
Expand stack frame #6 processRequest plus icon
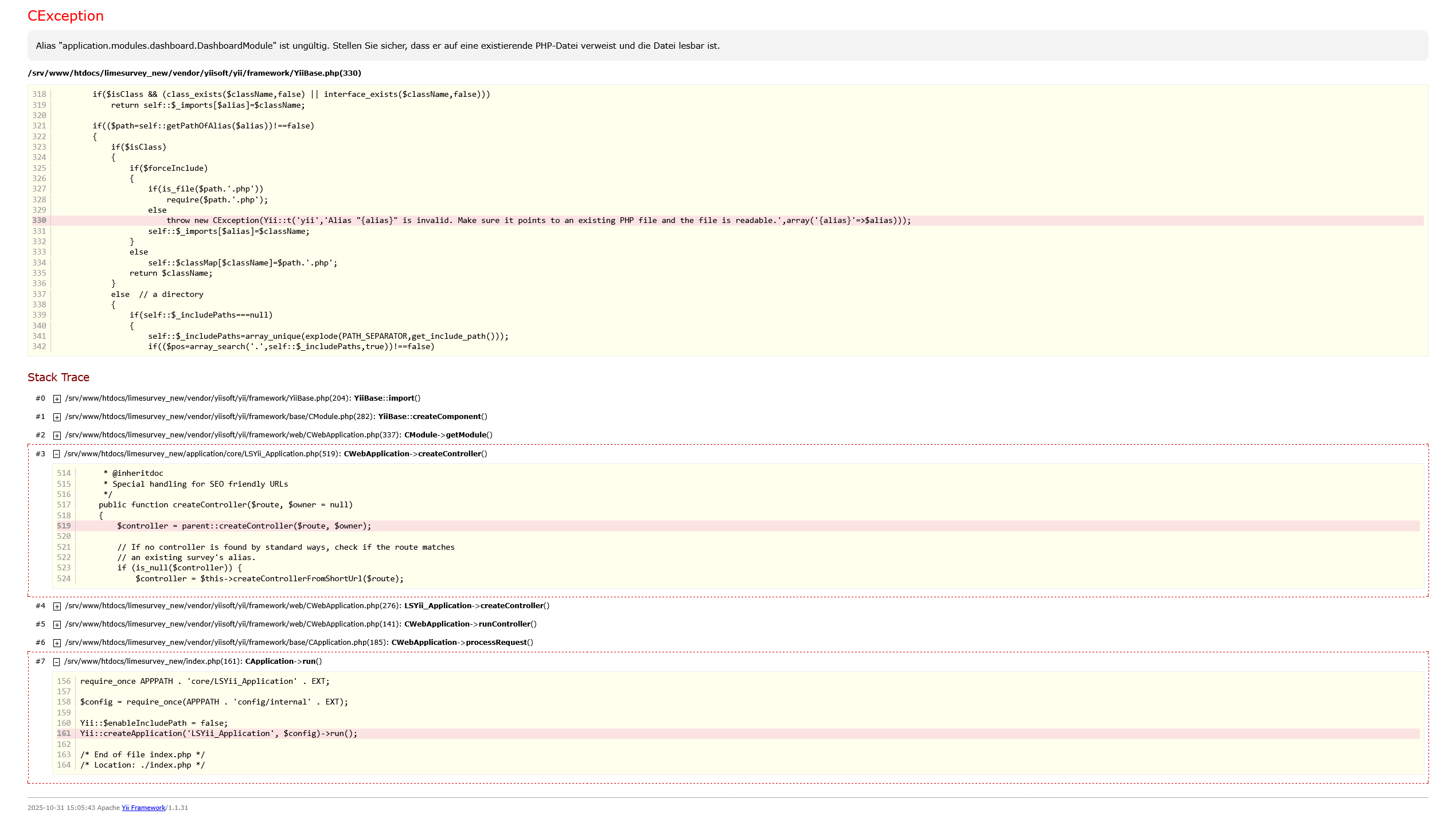[x=57, y=643]
